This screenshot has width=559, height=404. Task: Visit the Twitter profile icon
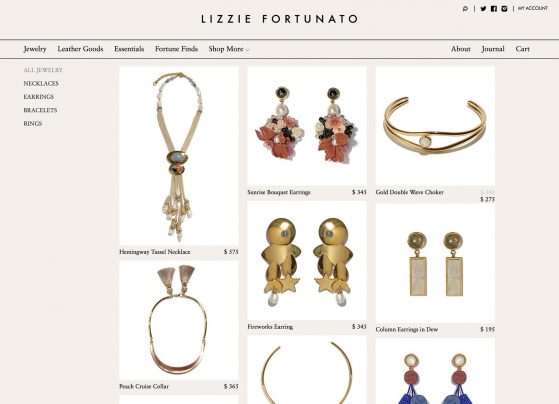tap(483, 9)
